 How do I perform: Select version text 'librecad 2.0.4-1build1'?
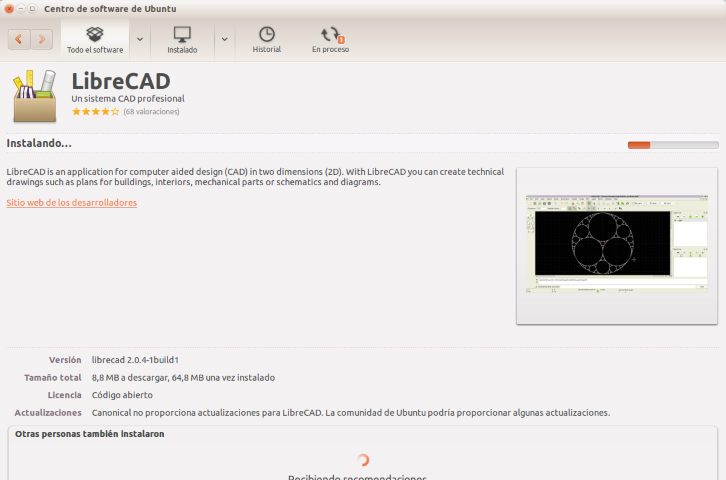point(135,360)
